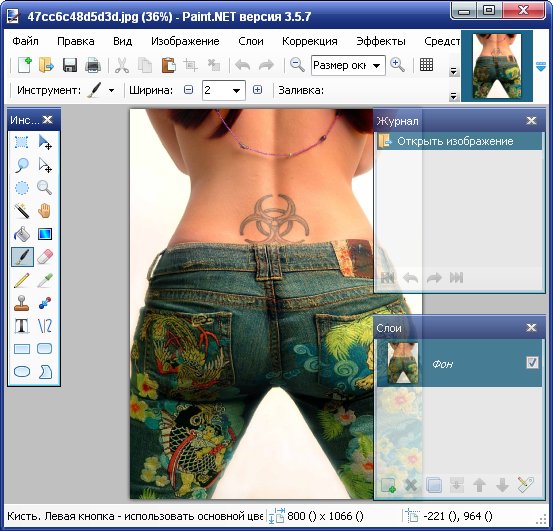Image resolution: width=553 pixels, height=531 pixels.
Task: Uncheck visibility of the Фон layer
Action: tap(532, 362)
